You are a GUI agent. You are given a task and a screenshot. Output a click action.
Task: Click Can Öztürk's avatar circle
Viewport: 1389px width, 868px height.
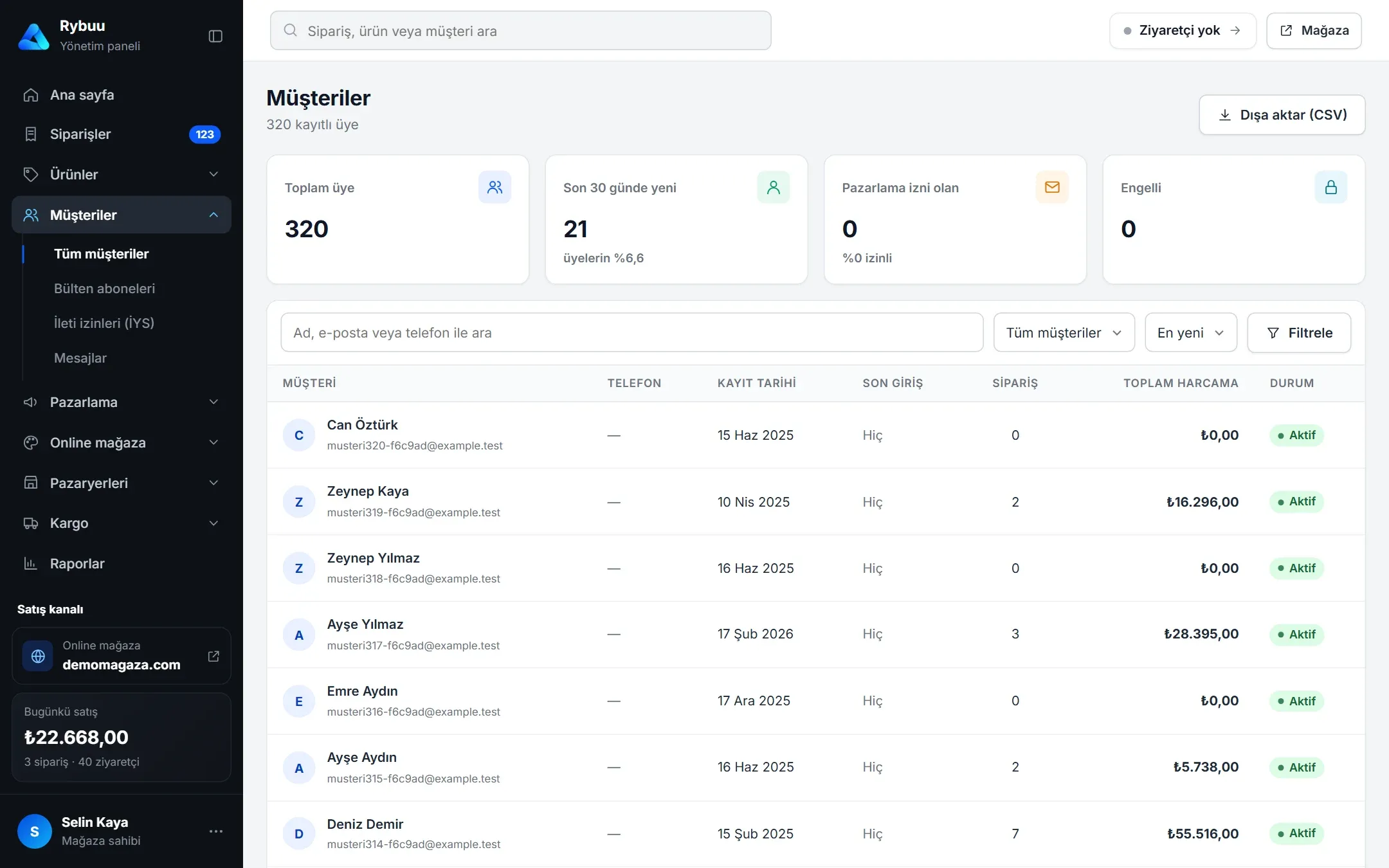(299, 435)
